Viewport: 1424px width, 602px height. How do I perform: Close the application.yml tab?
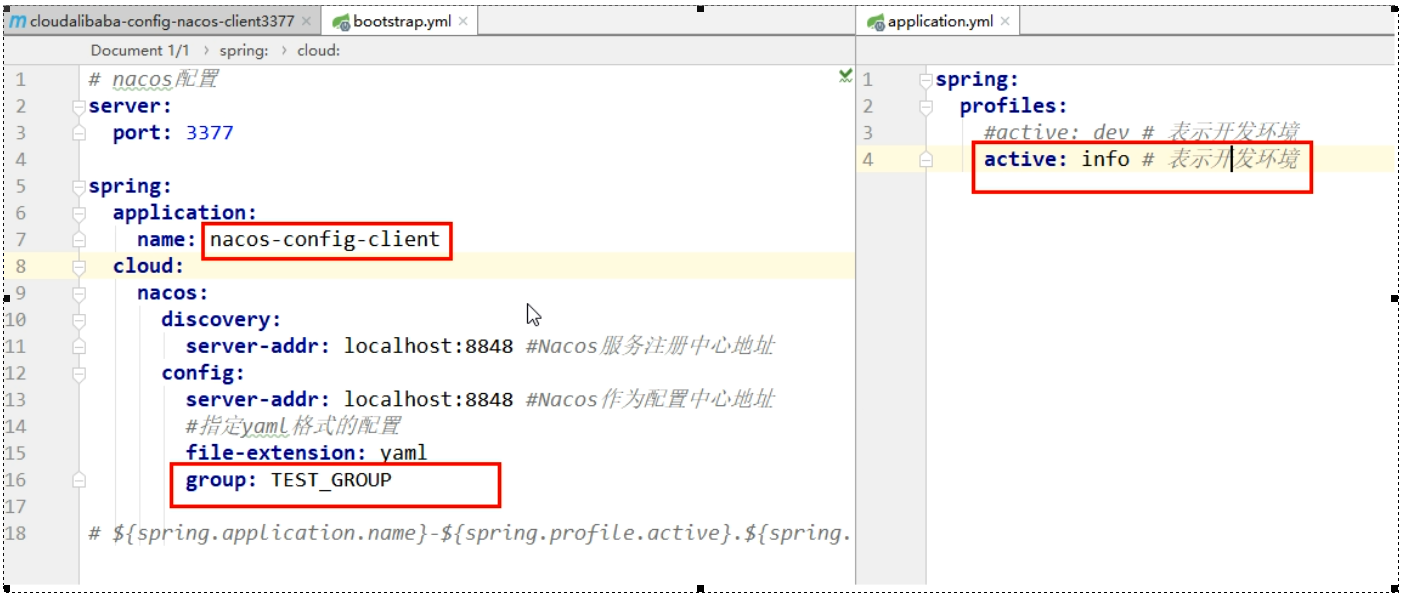[x=1005, y=21]
